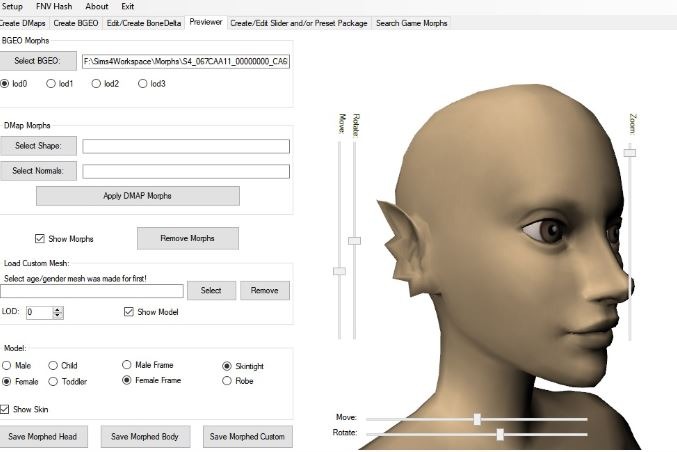Viewport: 677px width, 452px height.
Task: Click the Normals path input field
Action: pos(186,171)
